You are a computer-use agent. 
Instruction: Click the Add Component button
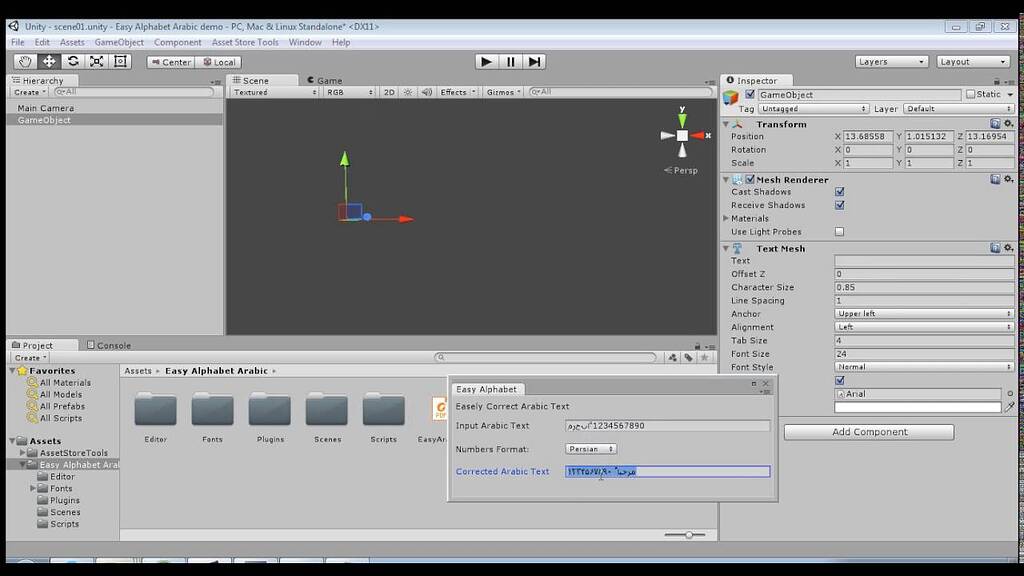[x=868, y=431]
